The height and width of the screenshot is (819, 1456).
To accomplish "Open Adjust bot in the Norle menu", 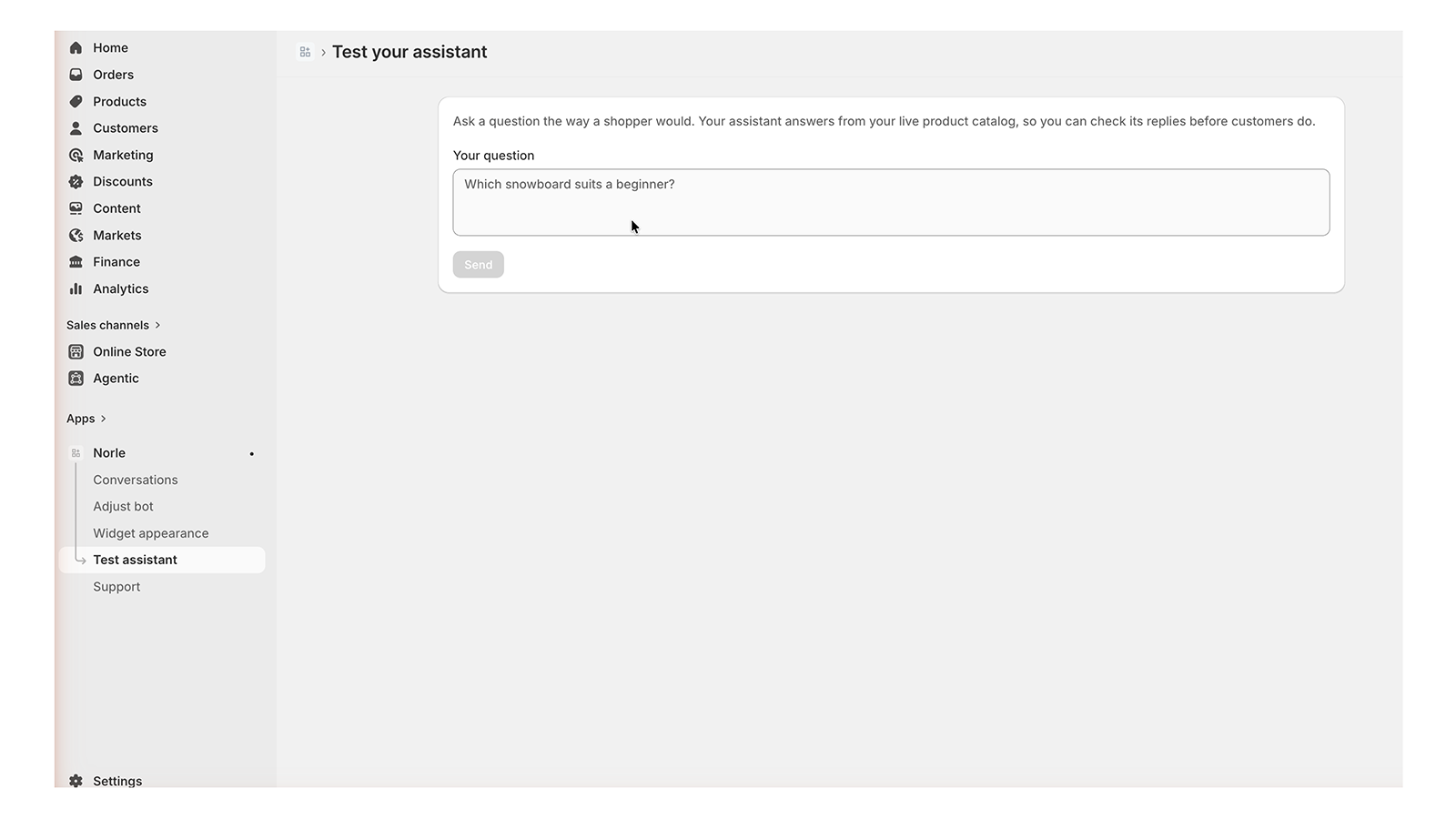I will tap(123, 506).
